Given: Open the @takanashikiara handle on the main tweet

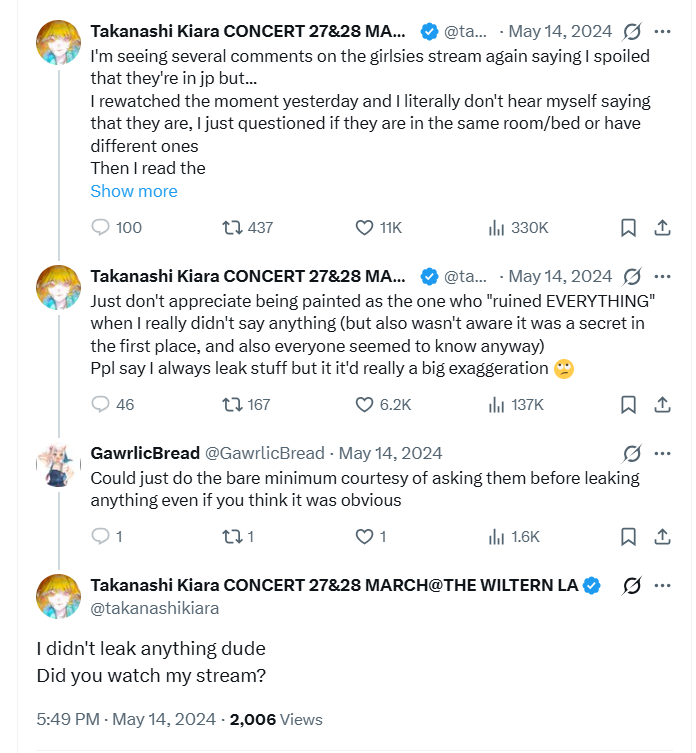Looking at the screenshot, I should 155,608.
